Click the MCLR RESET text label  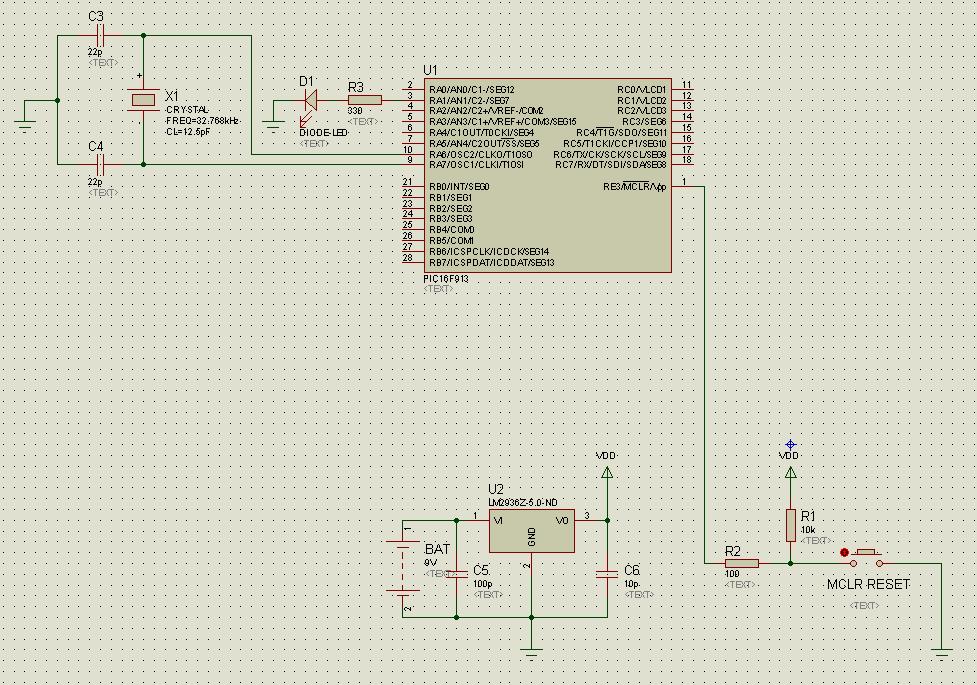[x=868, y=585]
